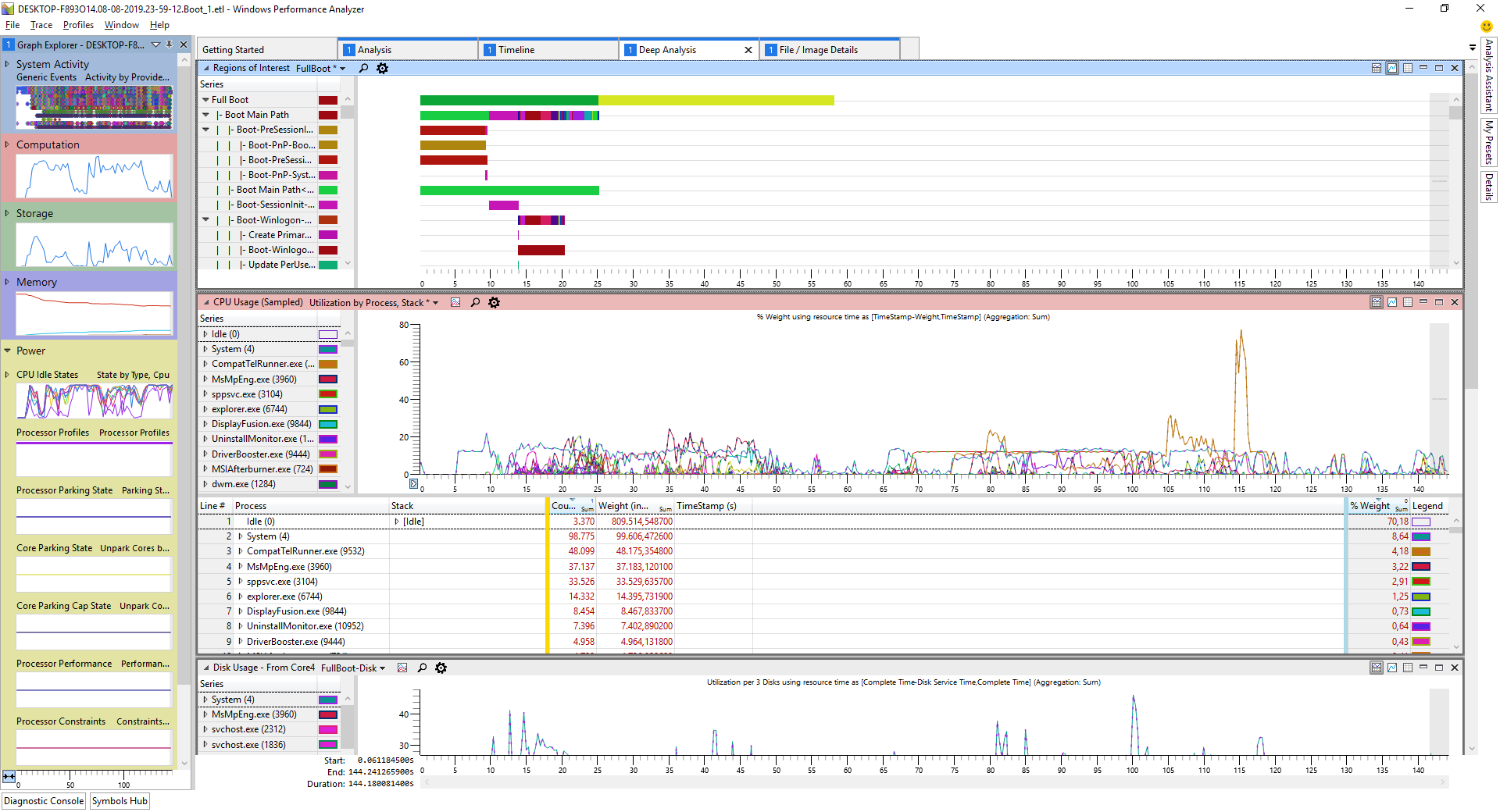Switch Regions of Interest to table only view
Image resolution: width=1500 pixels, height=812 pixels.
click(x=1408, y=69)
